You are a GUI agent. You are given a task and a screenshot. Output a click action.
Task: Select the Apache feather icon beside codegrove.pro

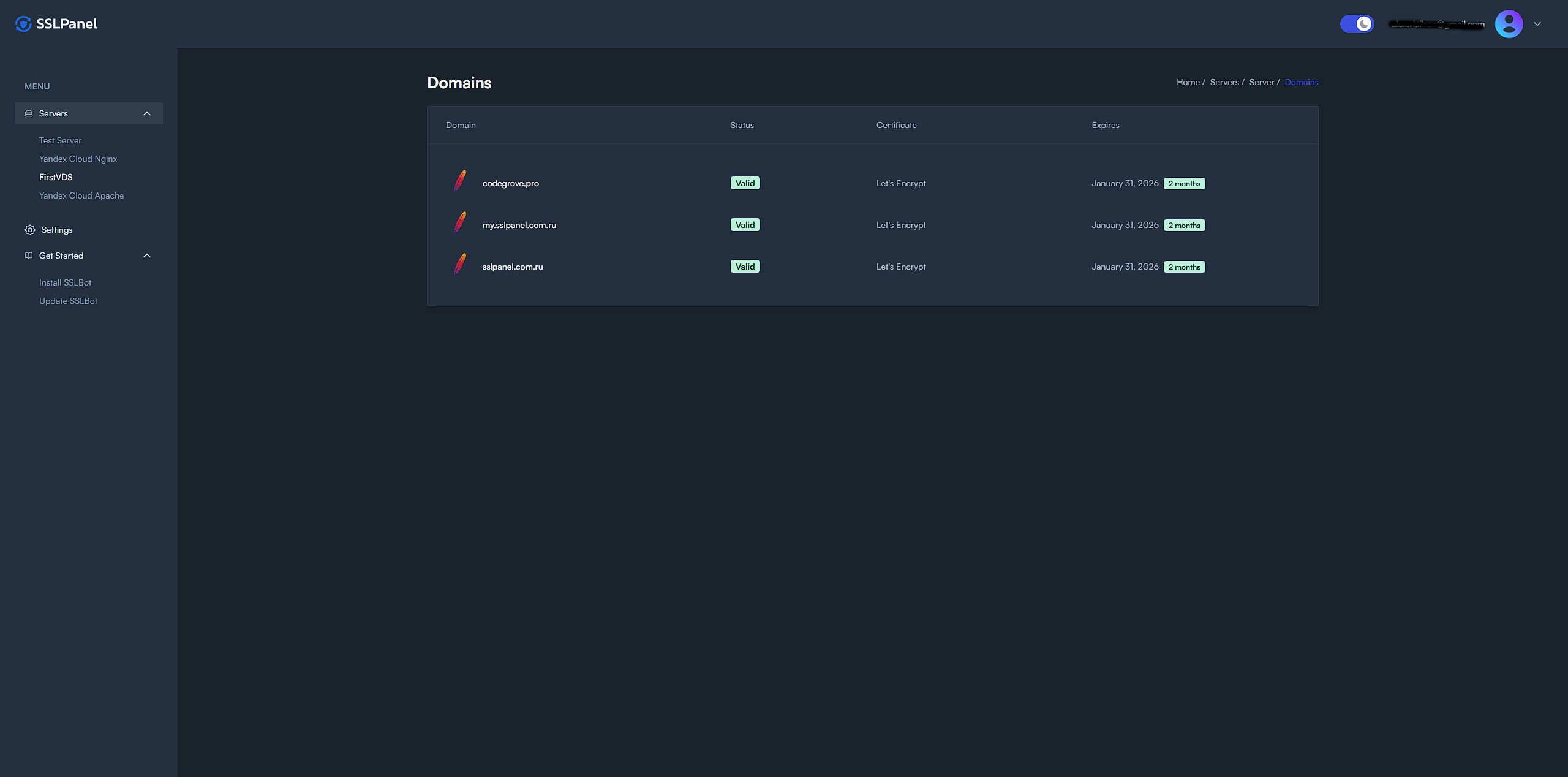click(459, 182)
